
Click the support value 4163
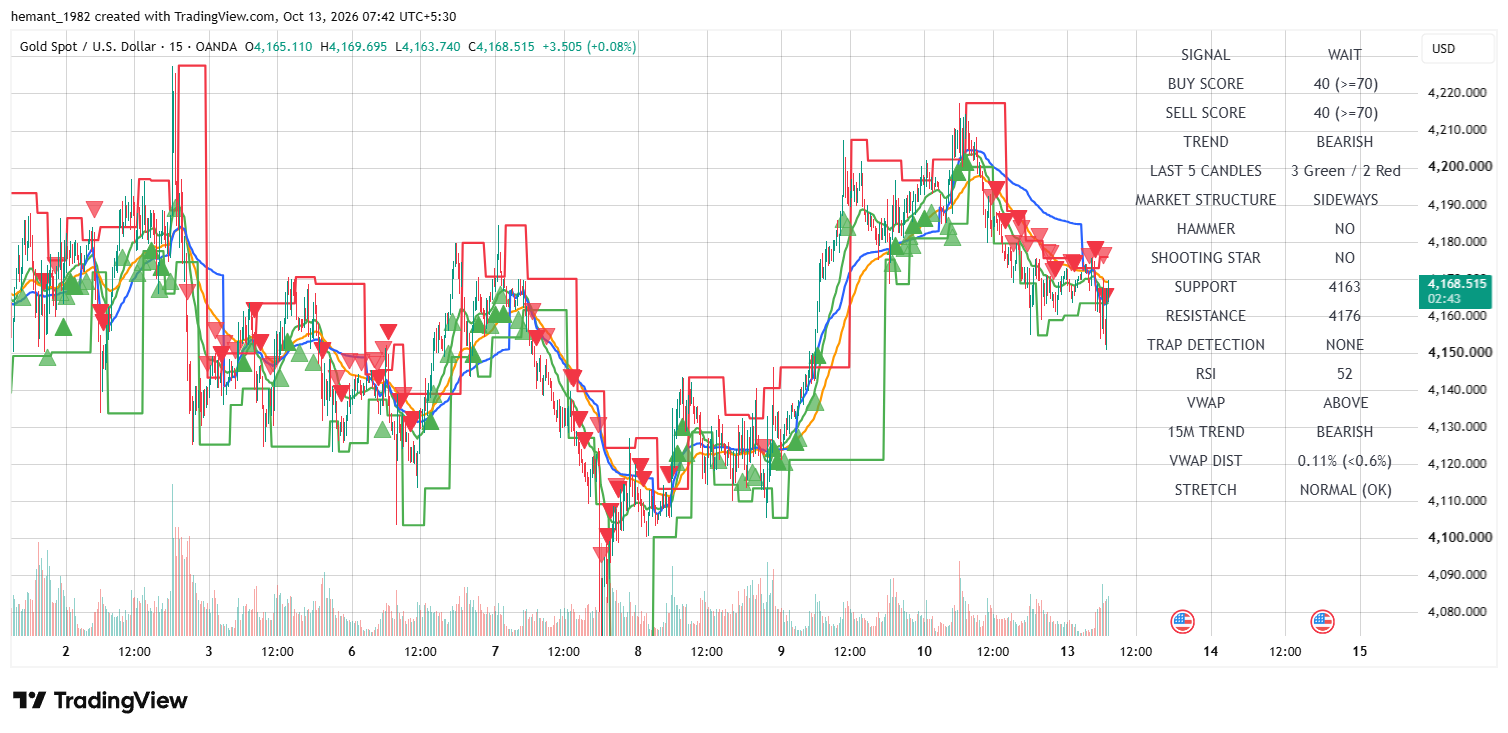pos(1344,287)
